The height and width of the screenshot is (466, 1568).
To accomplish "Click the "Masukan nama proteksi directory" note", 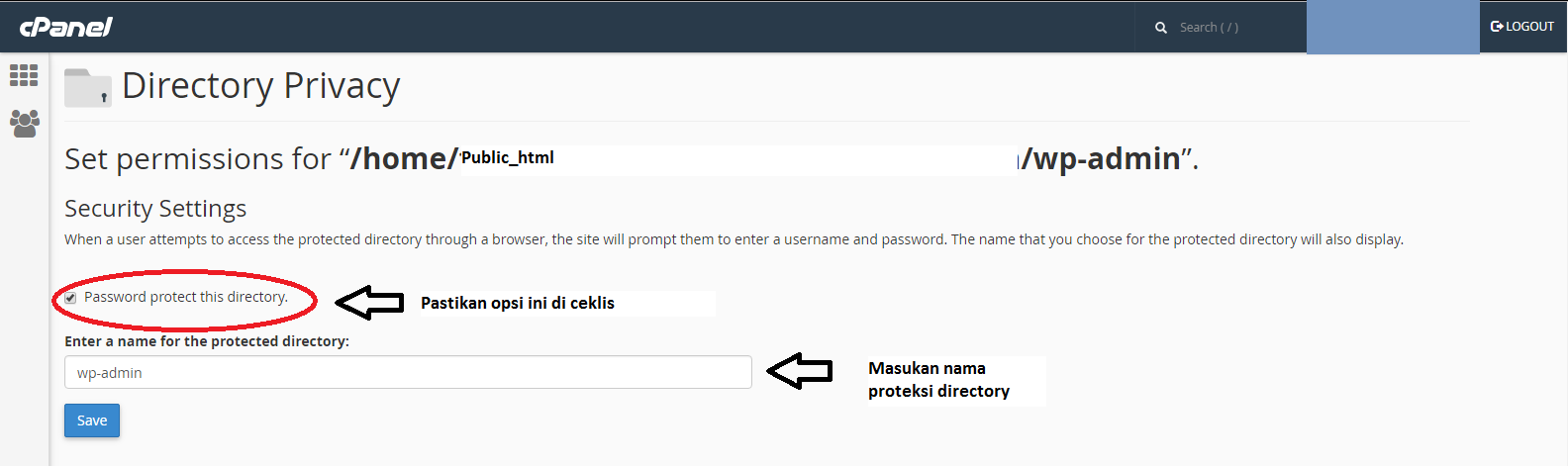I will point(938,380).
